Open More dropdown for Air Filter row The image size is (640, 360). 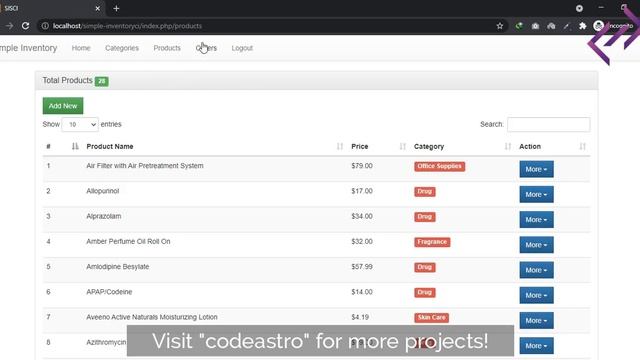(536, 169)
